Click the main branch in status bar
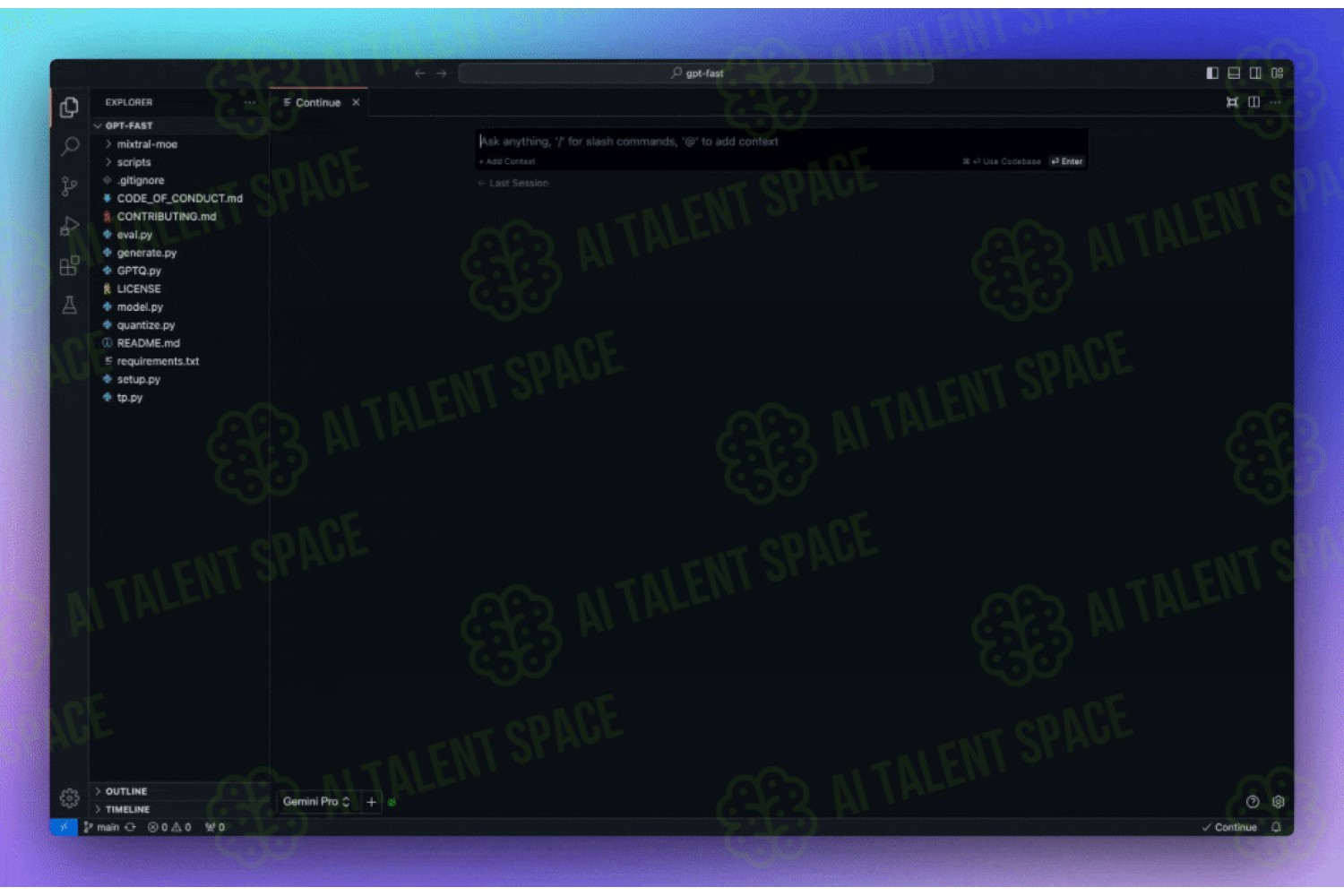This screenshot has height=896, width=1344. [x=102, y=827]
